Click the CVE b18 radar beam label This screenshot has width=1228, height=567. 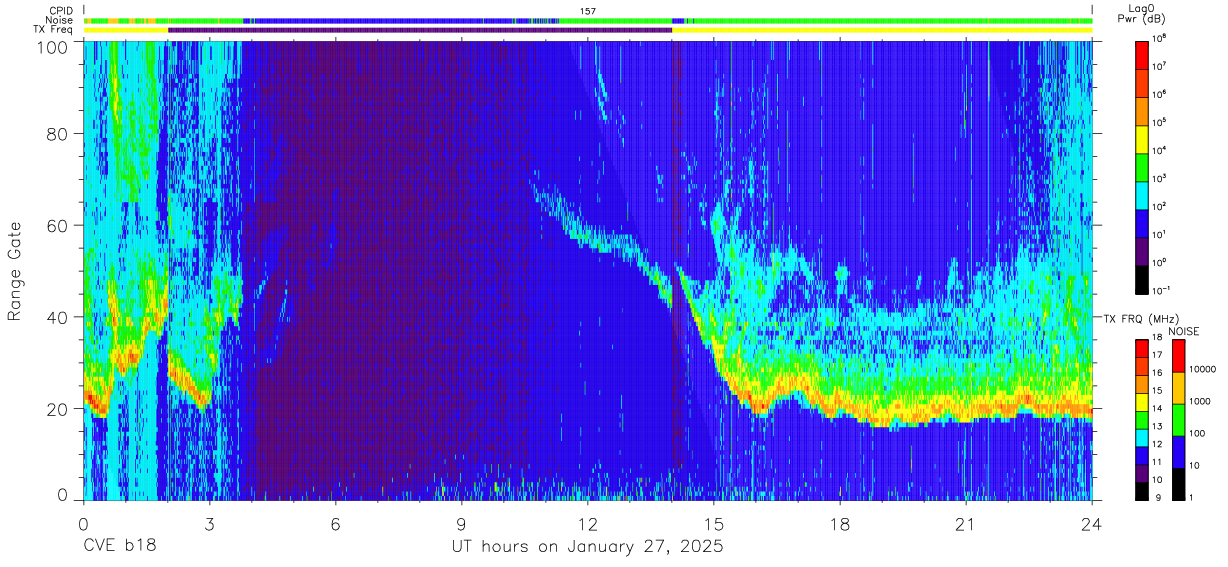point(119,547)
